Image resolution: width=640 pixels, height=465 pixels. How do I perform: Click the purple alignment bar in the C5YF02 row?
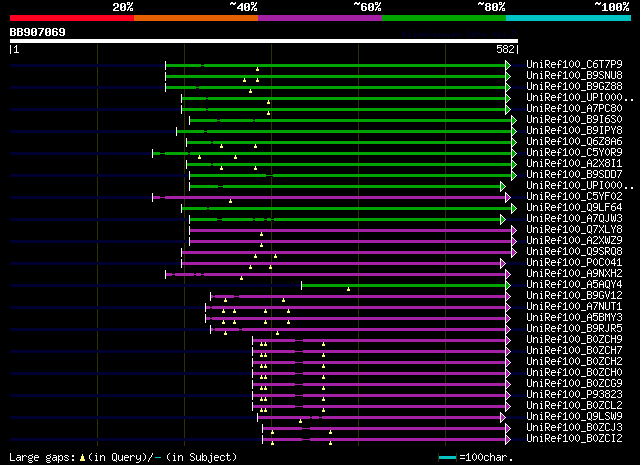point(329,197)
